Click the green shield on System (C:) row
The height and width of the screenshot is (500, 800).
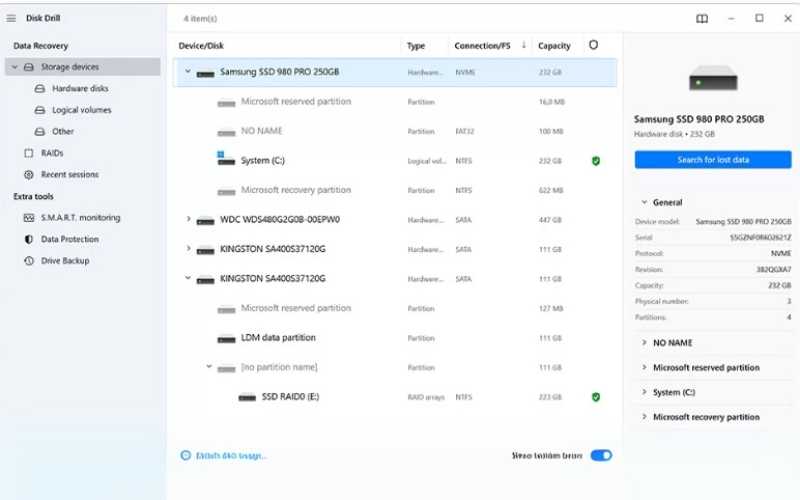click(x=595, y=161)
